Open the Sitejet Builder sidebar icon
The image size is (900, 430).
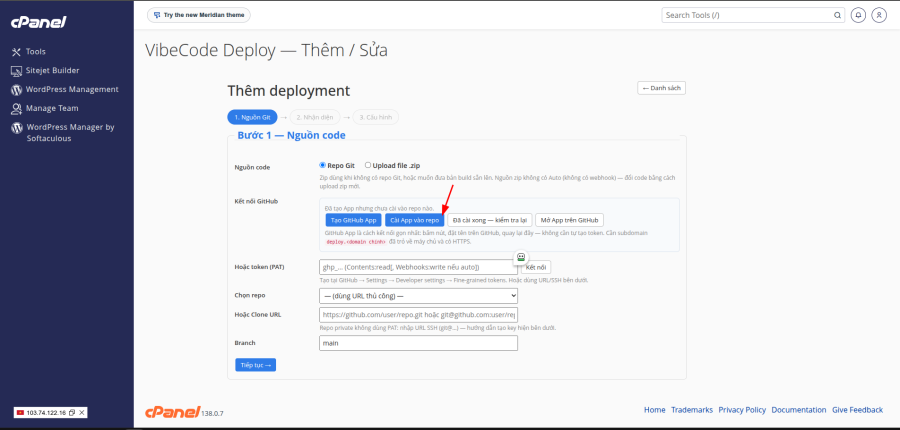coord(16,71)
